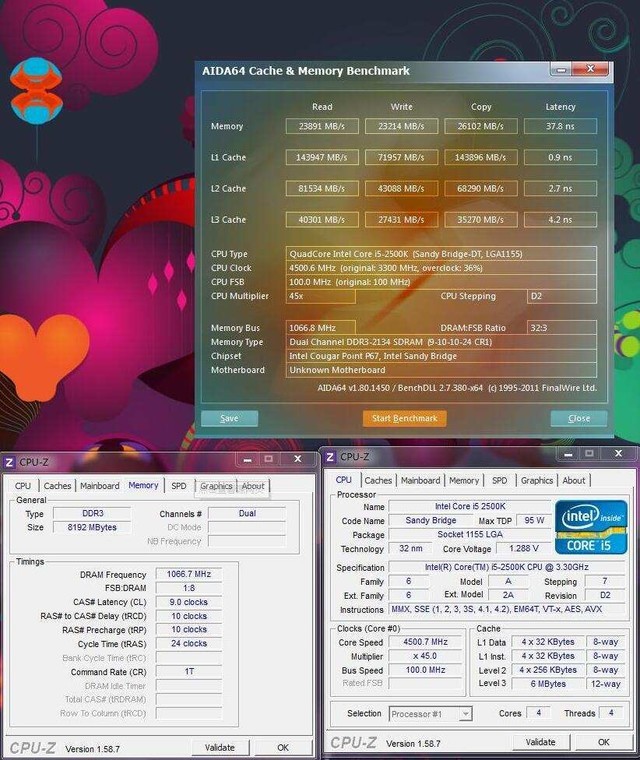640x760 pixels.
Task: Click Chipset field Intel Cougar Point P67
Action: (441, 356)
